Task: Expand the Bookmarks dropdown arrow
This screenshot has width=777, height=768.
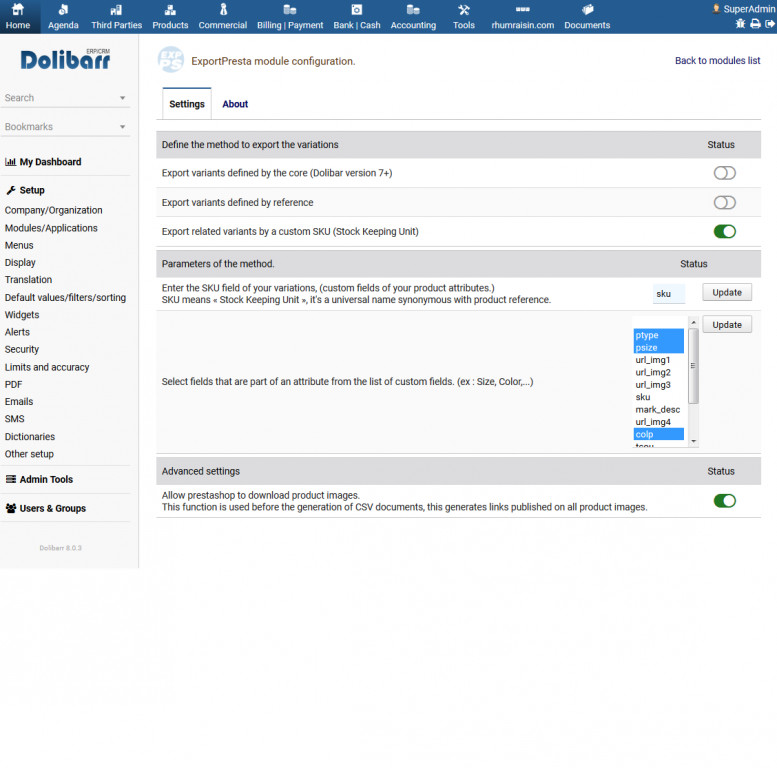Action: pyautogui.click(x=122, y=127)
